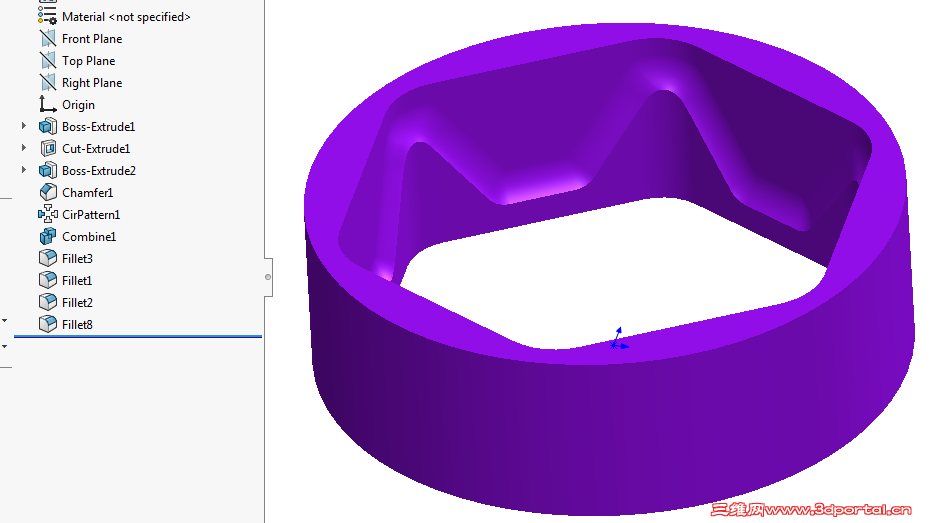Viewport: 931px width, 523px height.
Task: Click the small arrow beside Fillet8 row
Action: pos(5,321)
